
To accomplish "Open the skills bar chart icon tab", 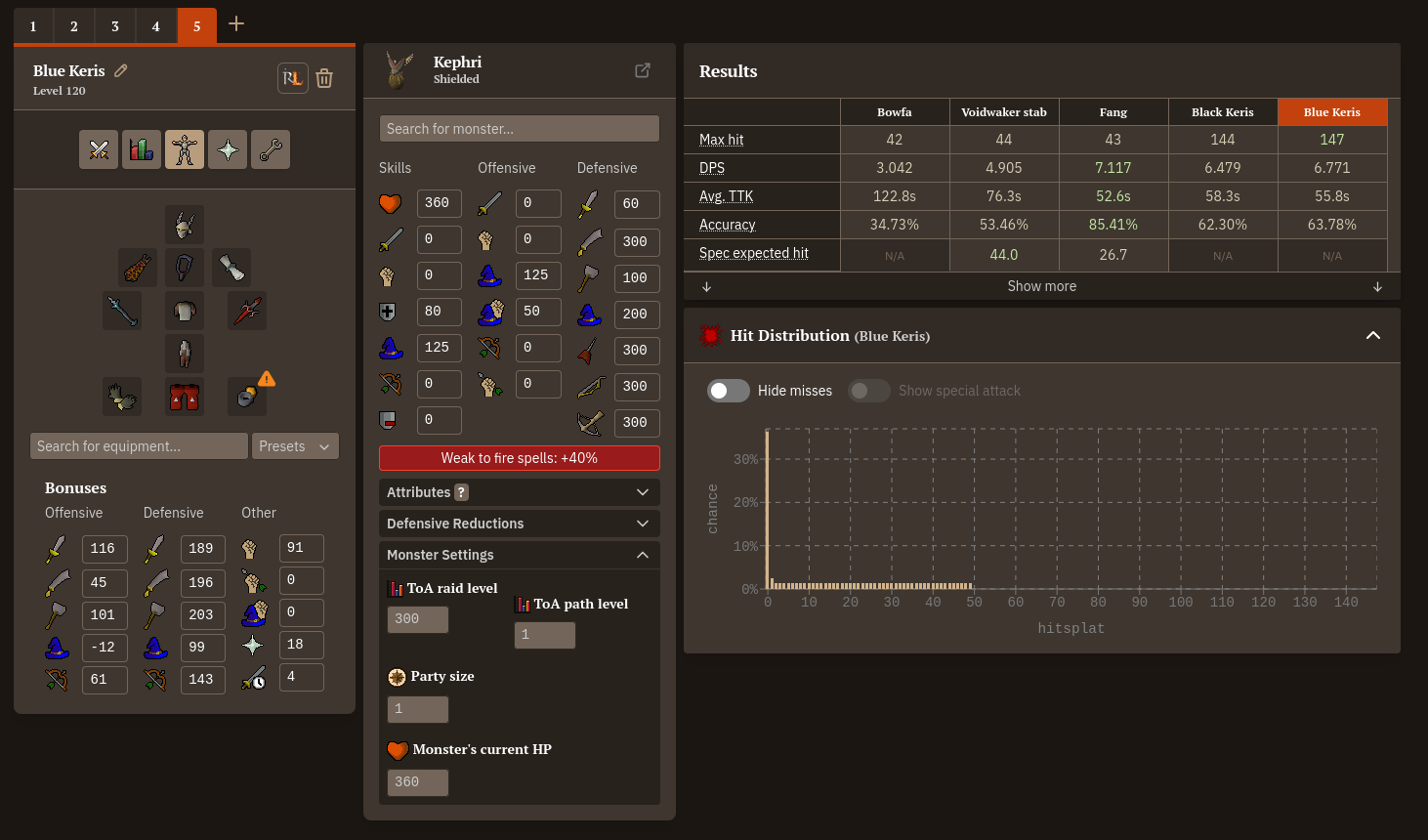I will [x=142, y=149].
